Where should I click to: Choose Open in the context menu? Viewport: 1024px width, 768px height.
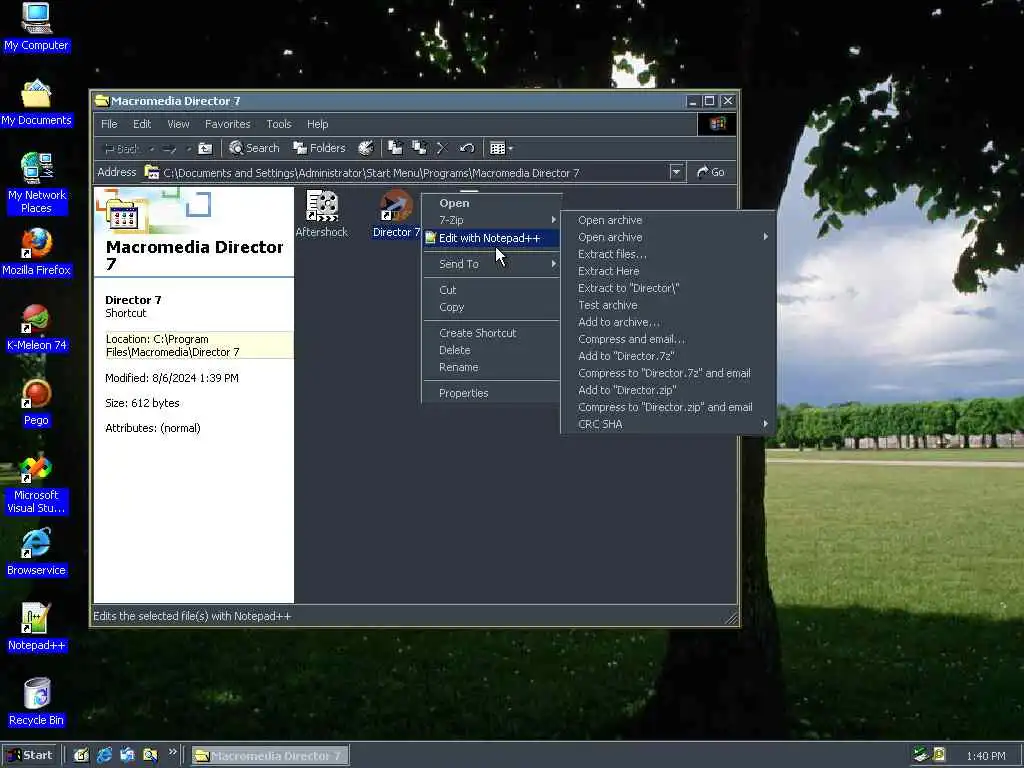(491, 203)
